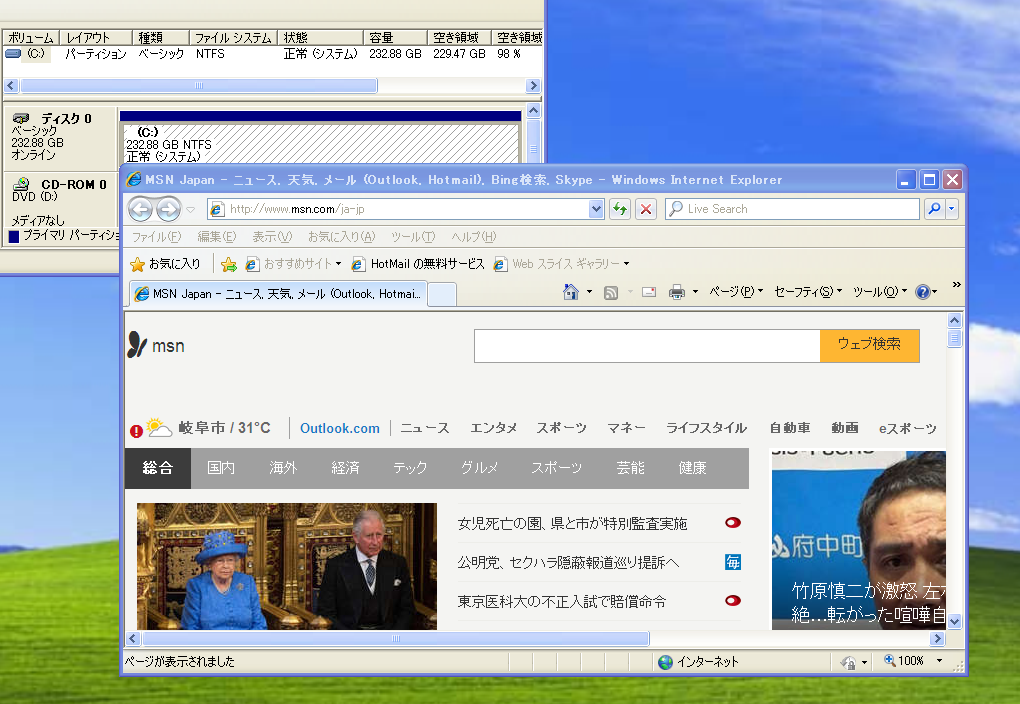This screenshot has height=704, width=1020.
Task: Select the 国内 category tab
Action: click(x=220, y=467)
